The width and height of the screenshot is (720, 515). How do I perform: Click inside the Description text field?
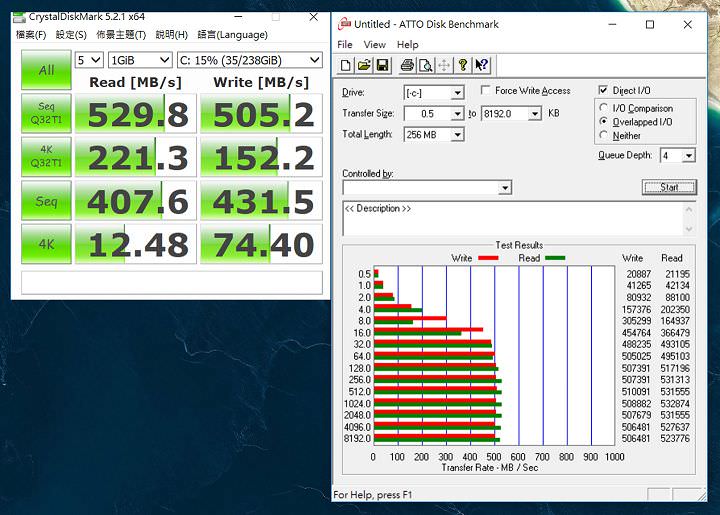tap(510, 220)
